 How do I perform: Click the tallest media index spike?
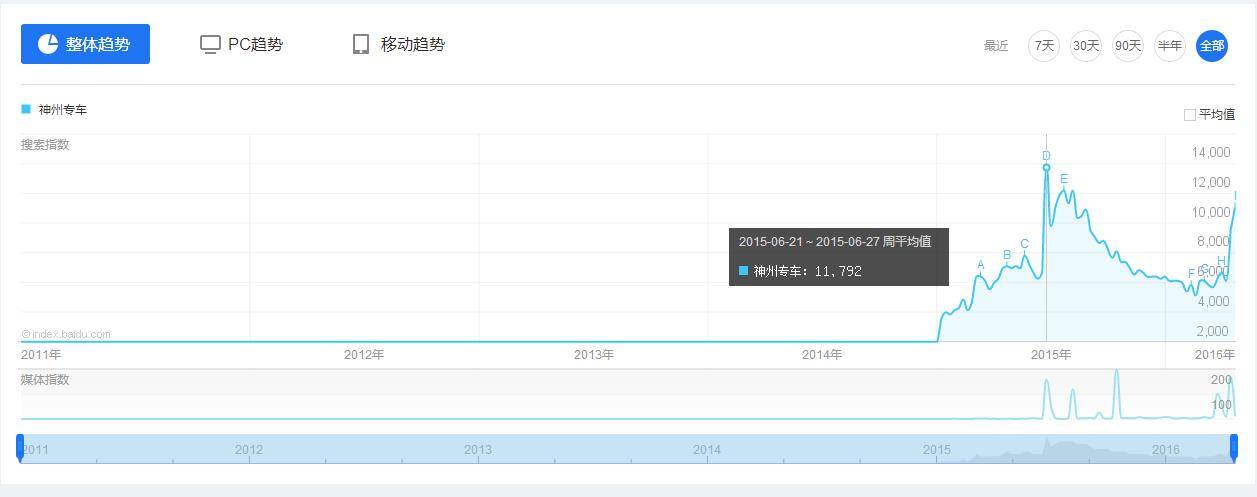pyautogui.click(x=1116, y=393)
